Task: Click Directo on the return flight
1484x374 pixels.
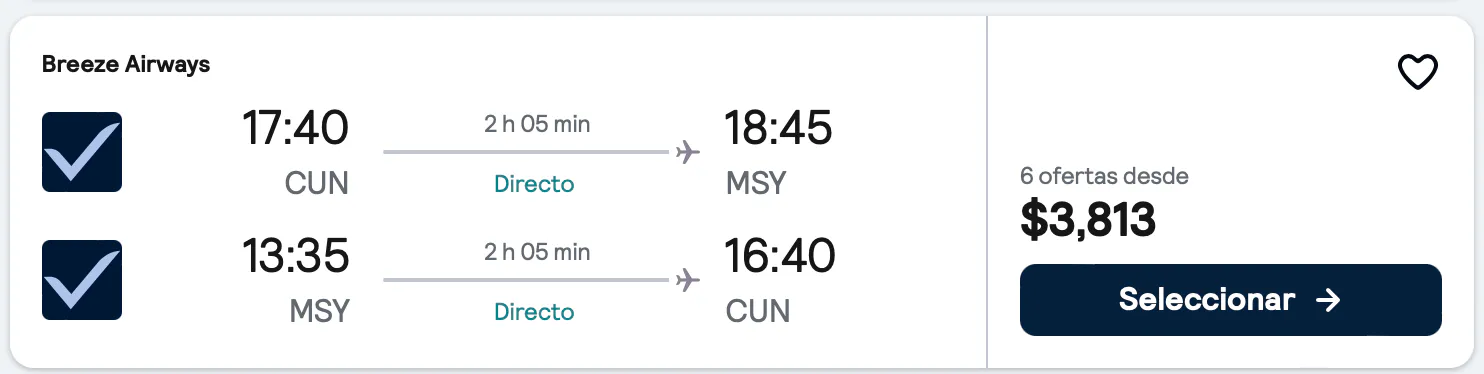Action: point(535,312)
